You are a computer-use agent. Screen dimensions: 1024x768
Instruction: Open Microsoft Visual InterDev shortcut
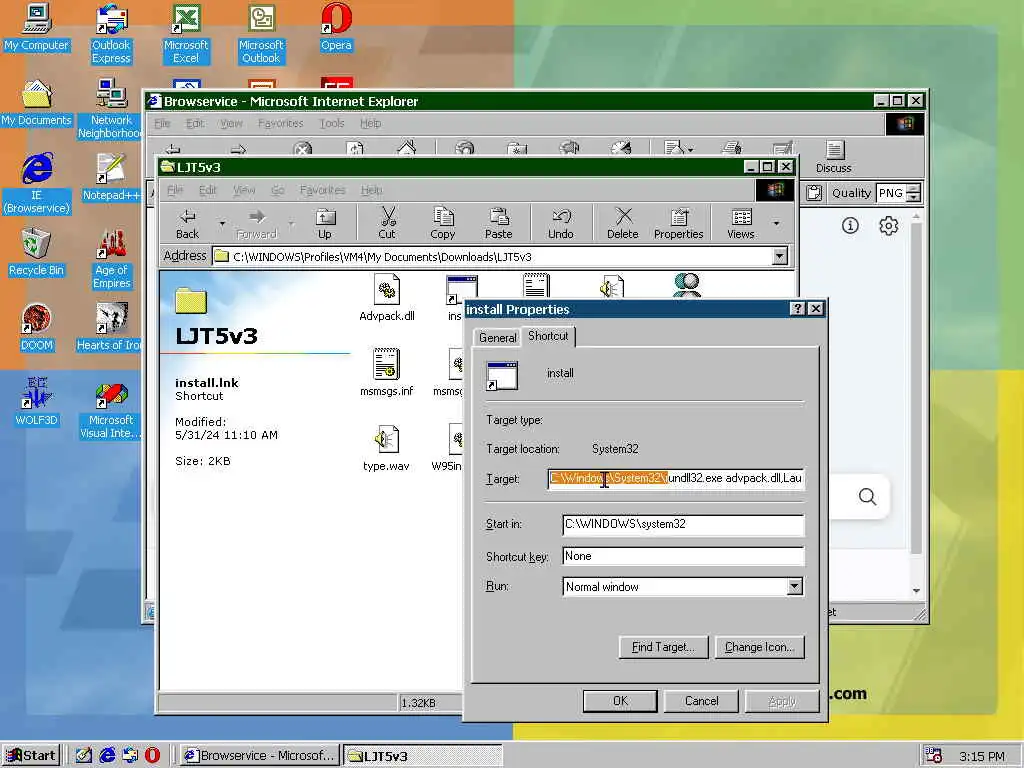tap(111, 408)
